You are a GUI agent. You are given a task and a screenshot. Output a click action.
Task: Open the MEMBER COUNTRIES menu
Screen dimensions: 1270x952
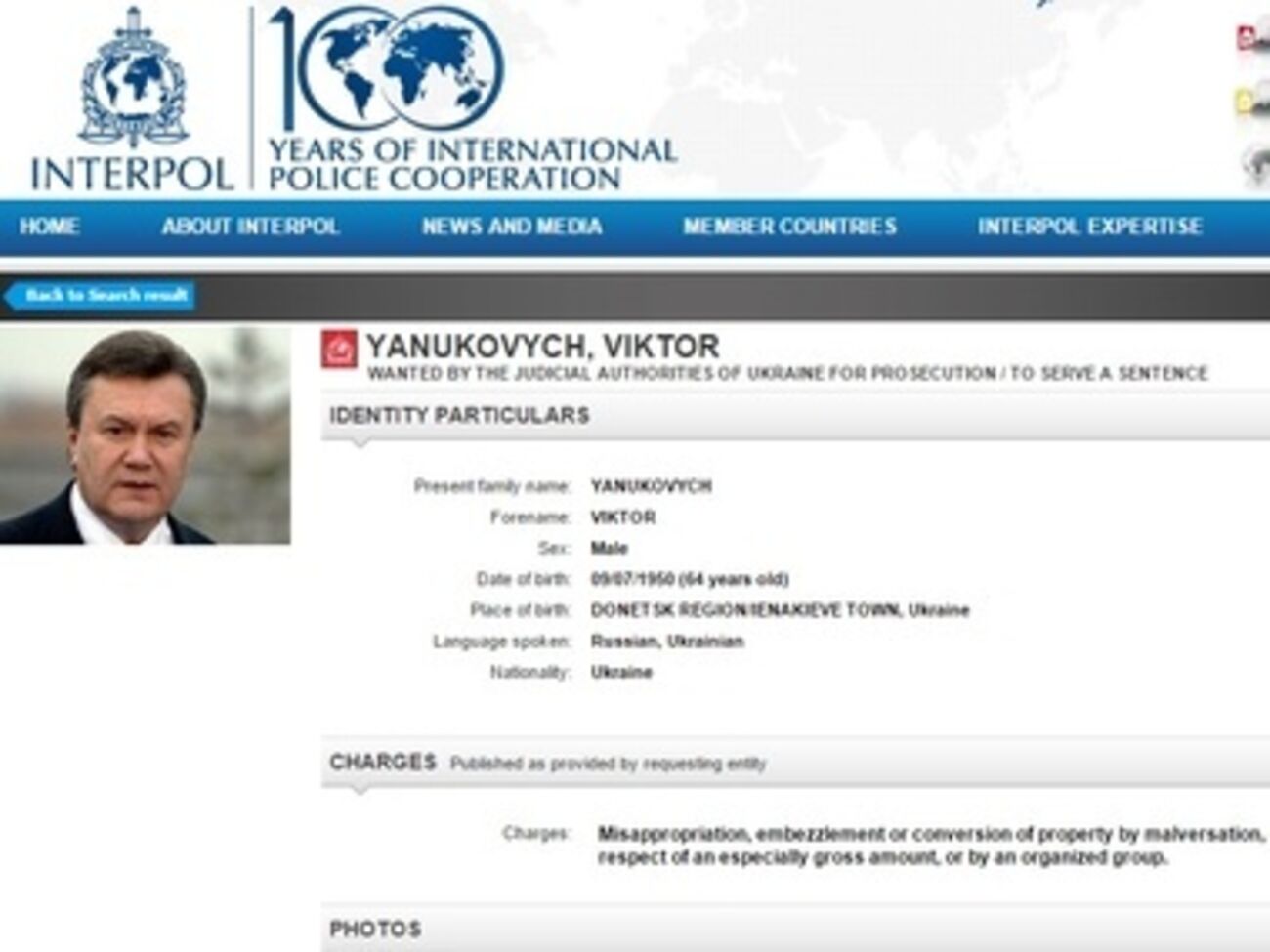click(789, 227)
